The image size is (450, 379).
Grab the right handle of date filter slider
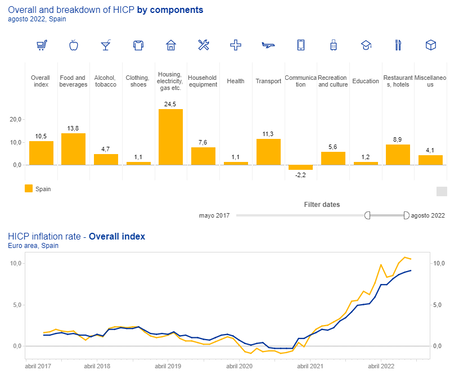point(406,215)
